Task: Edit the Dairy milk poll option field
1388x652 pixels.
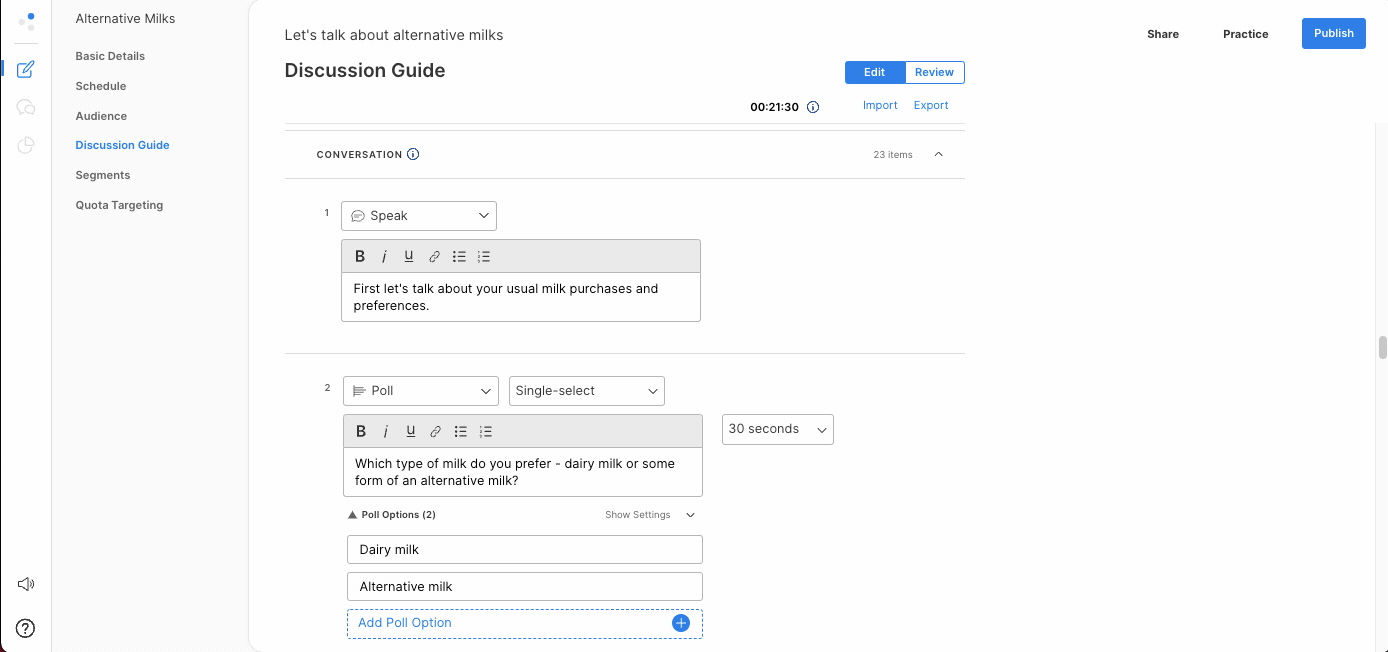Action: point(524,549)
